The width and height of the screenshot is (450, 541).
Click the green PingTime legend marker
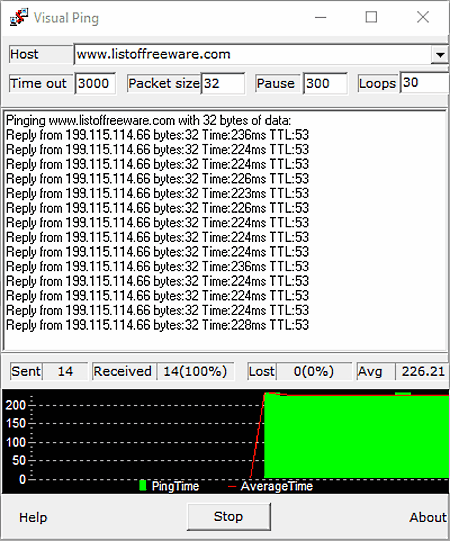coord(143,486)
